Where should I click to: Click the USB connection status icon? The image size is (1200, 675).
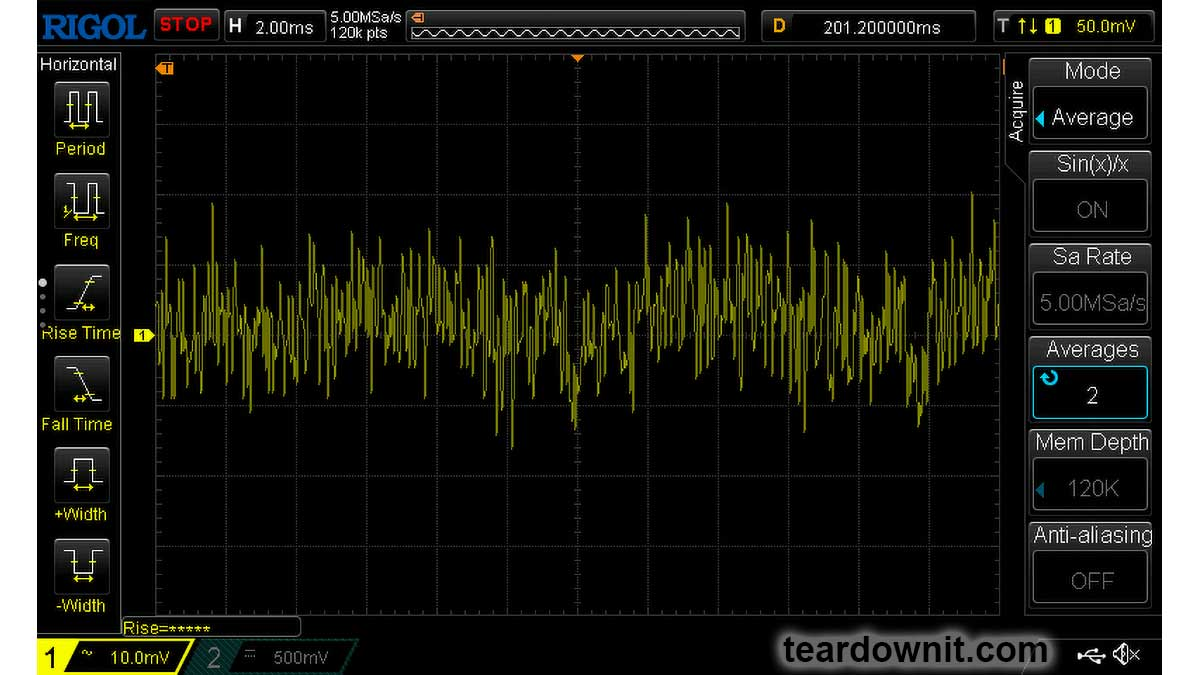click(x=1091, y=655)
